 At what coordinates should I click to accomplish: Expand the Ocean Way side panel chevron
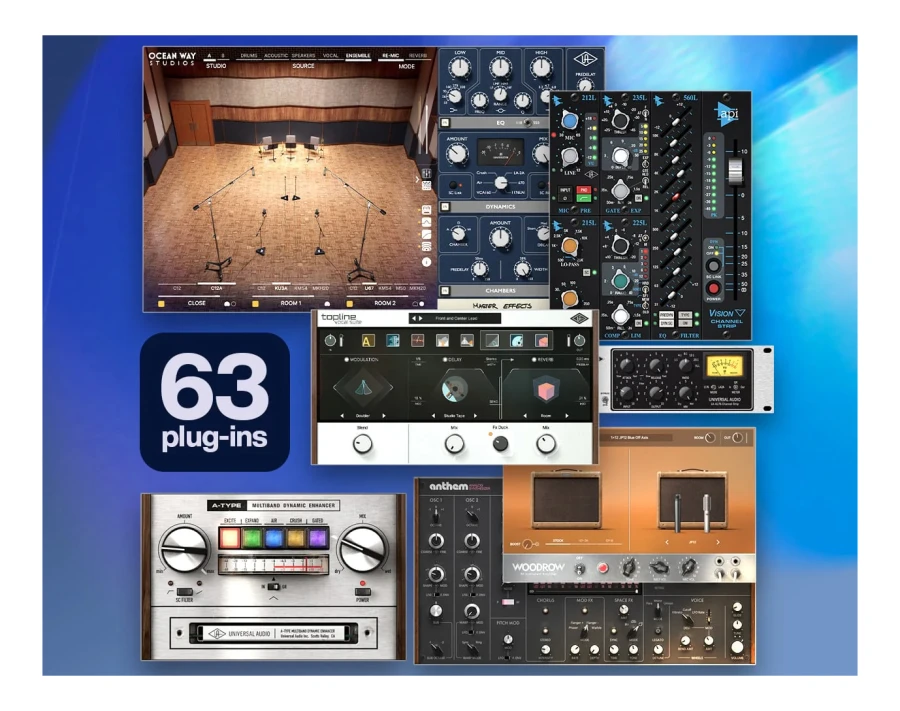tap(417, 179)
